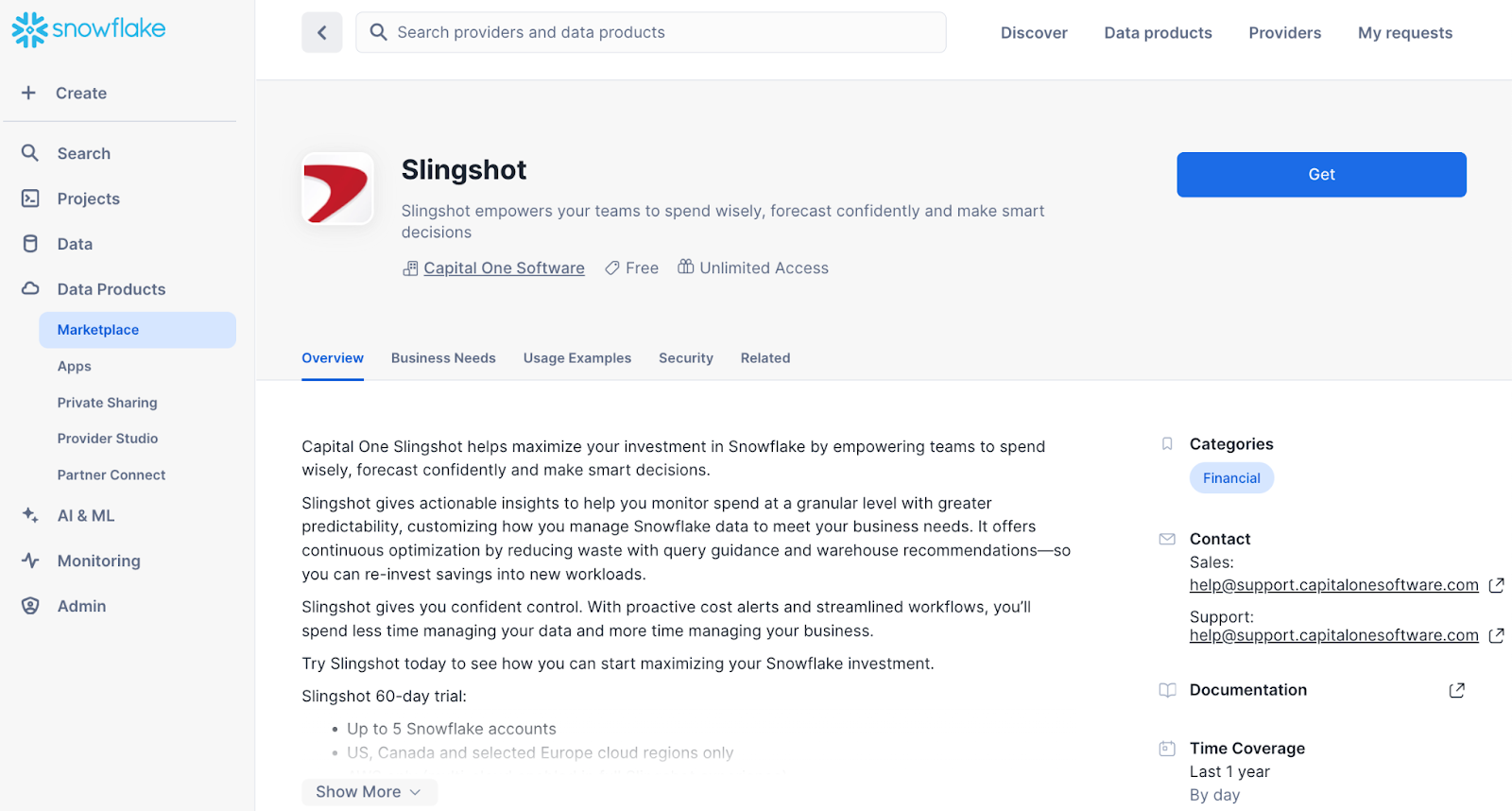Expand the Show More section

point(369,791)
